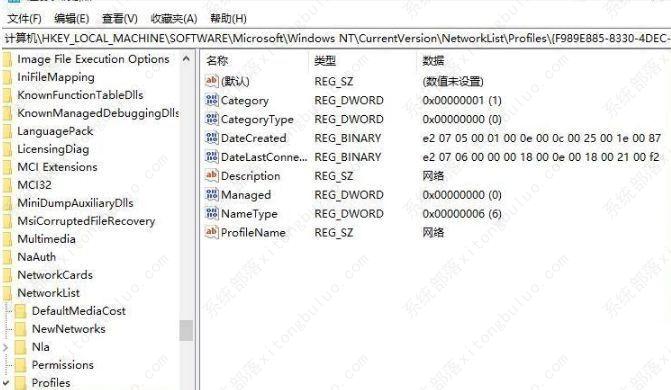Select the Category DWORD value icon
671x390 pixels.
(x=212, y=100)
